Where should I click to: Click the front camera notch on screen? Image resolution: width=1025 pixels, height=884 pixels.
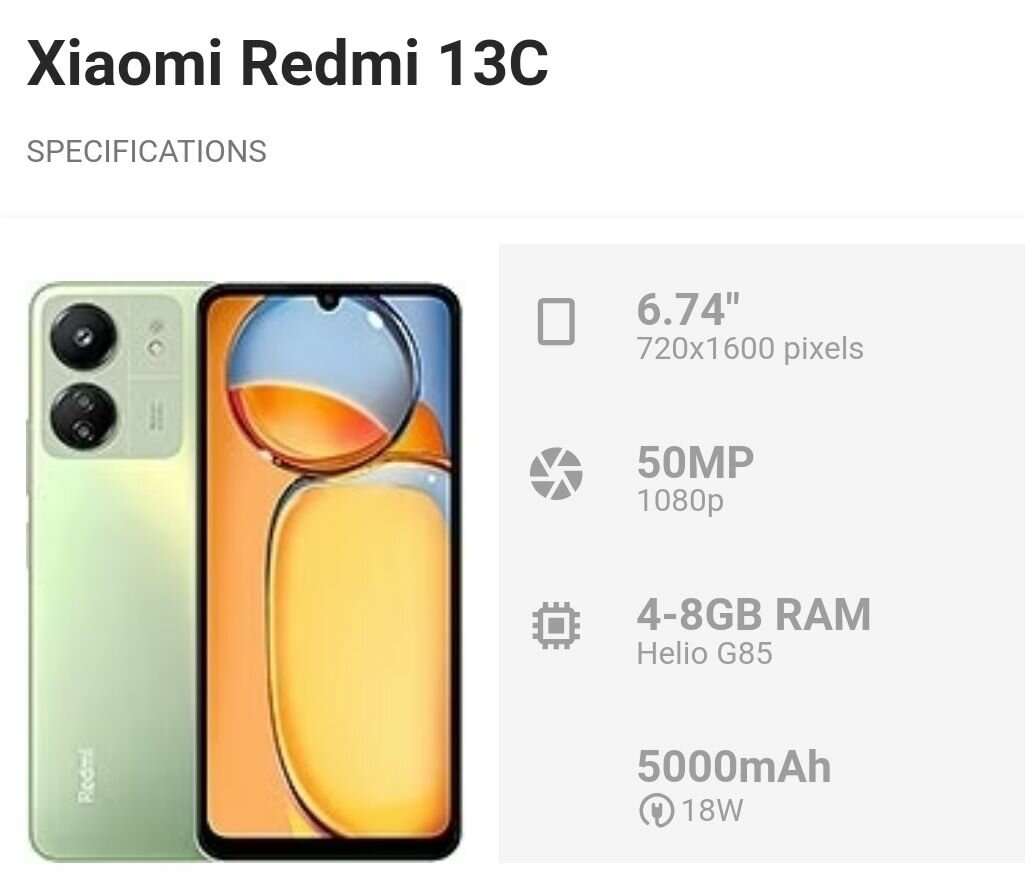coord(329,302)
